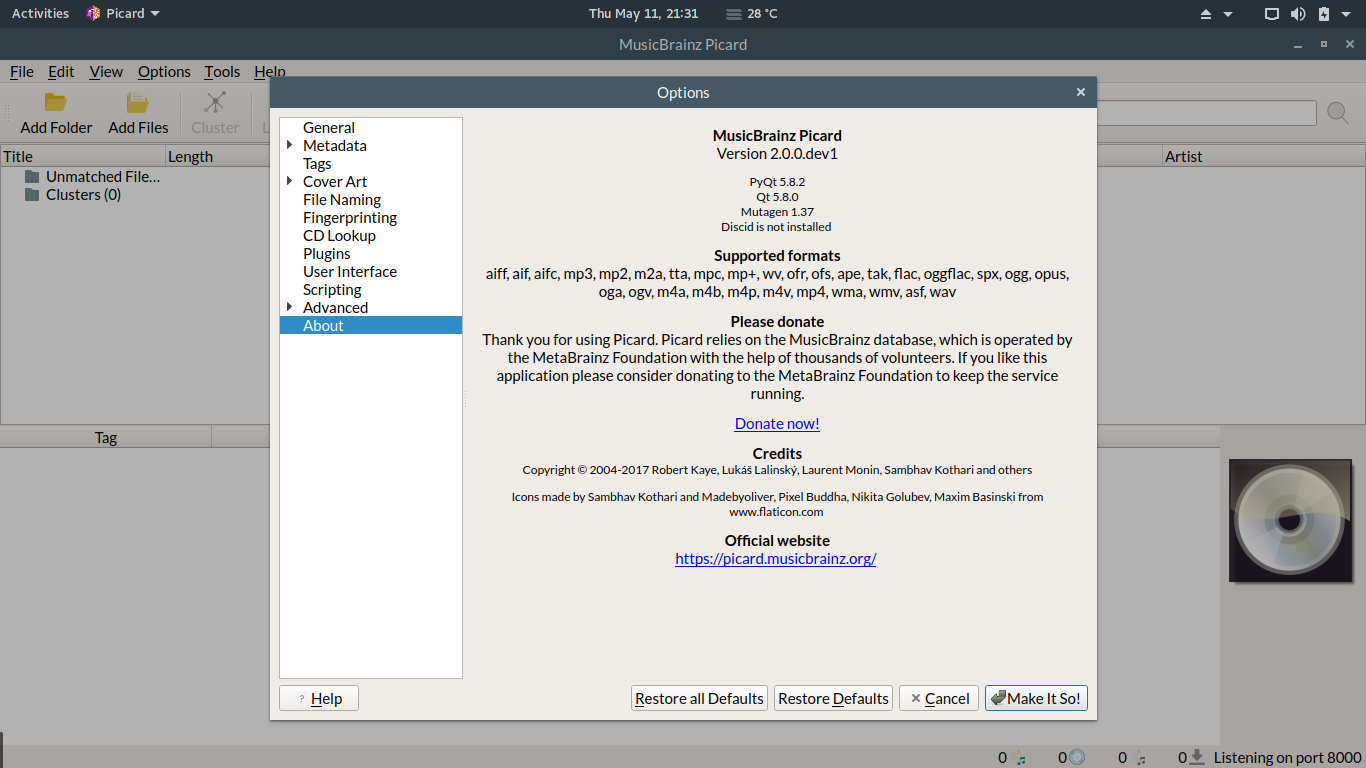The image size is (1366, 768).
Task: Expand the Advanced options tree arrow
Action: pos(289,307)
